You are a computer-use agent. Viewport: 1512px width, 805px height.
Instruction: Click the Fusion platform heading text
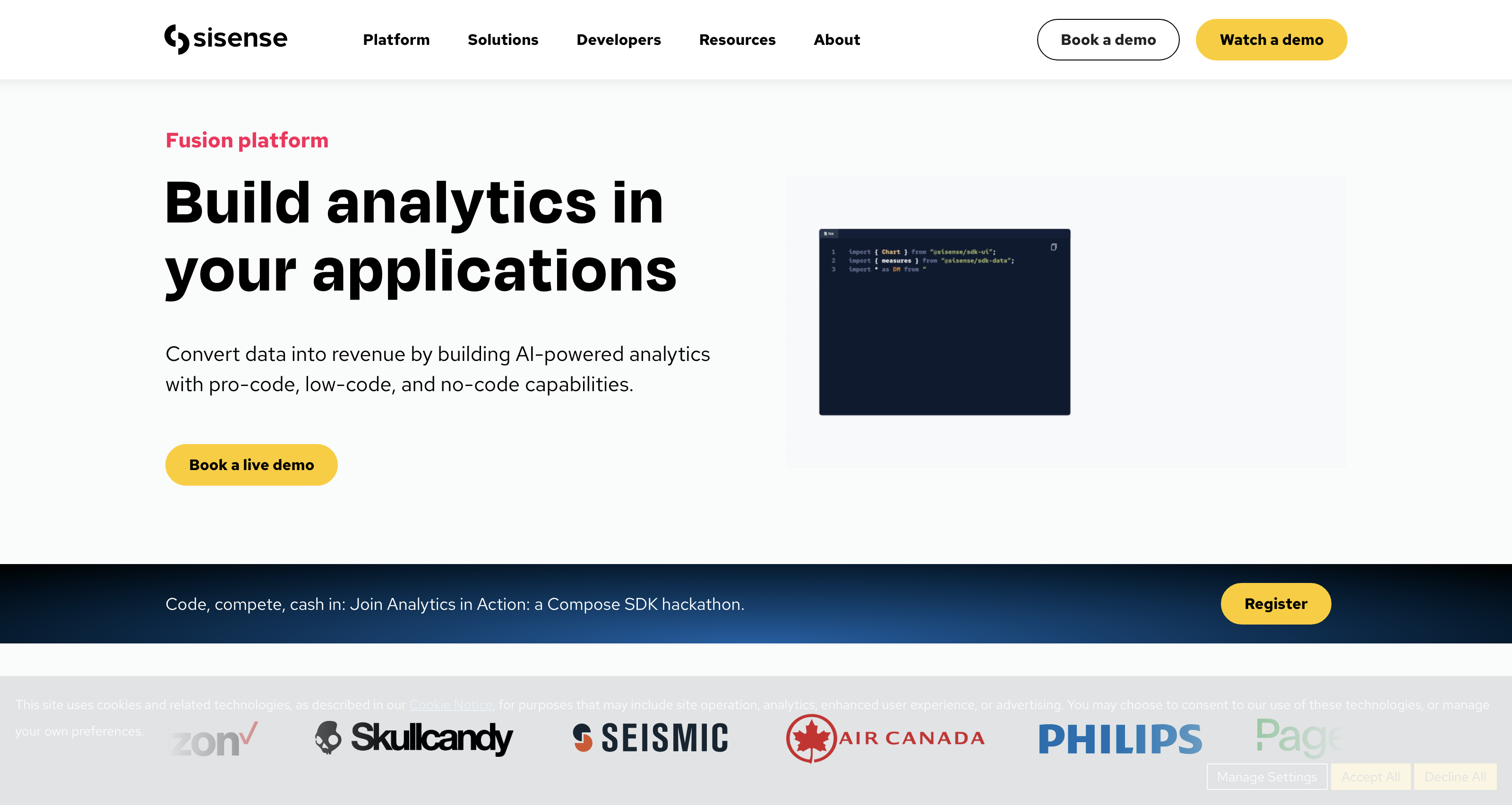[x=247, y=140]
